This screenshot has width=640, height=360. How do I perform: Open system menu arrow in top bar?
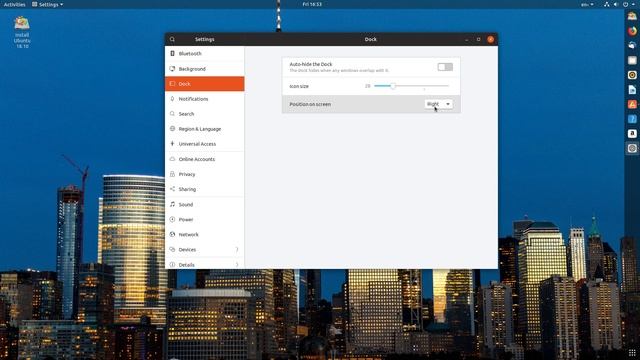coord(633,4)
